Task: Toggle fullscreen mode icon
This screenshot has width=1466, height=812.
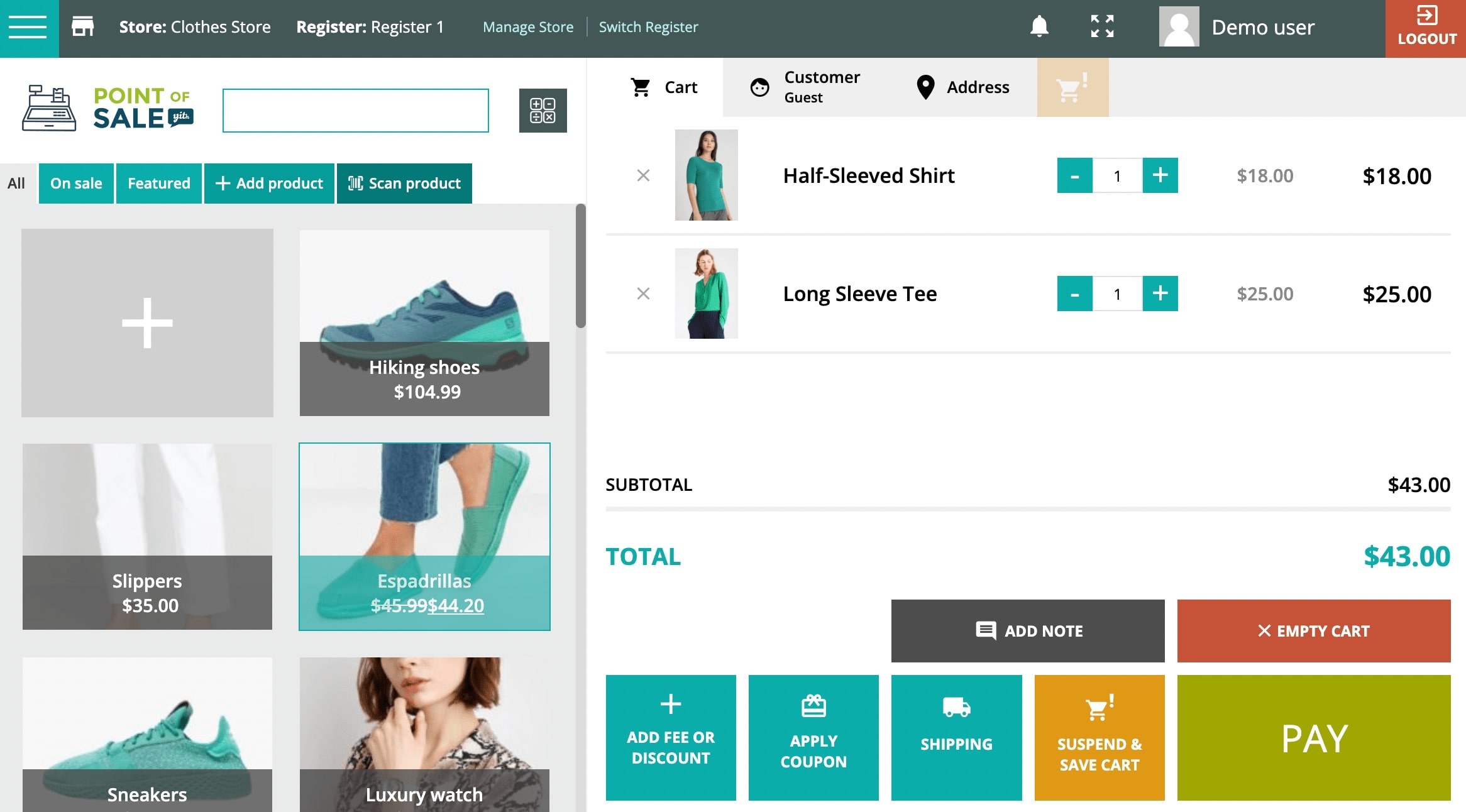Action: pyautogui.click(x=1102, y=26)
